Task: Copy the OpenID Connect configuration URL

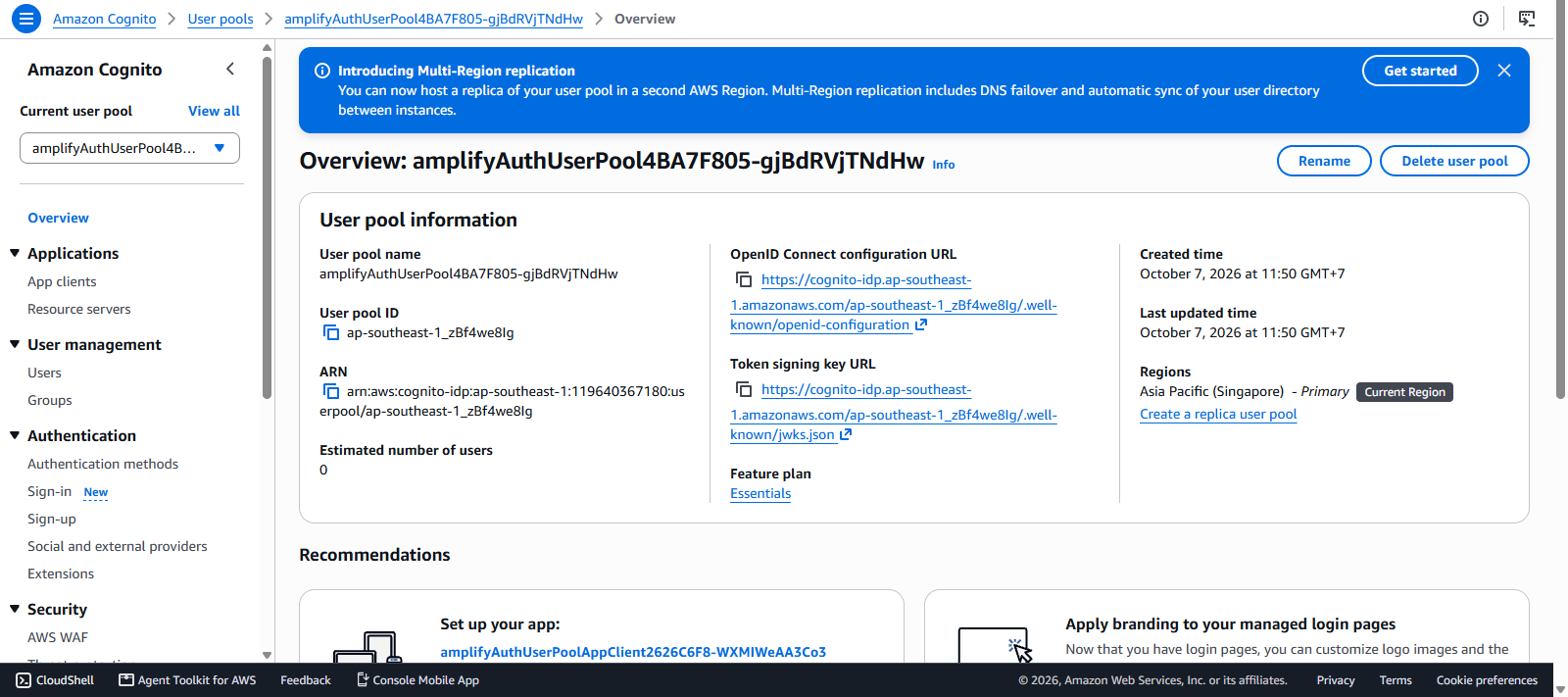Action: (x=744, y=280)
